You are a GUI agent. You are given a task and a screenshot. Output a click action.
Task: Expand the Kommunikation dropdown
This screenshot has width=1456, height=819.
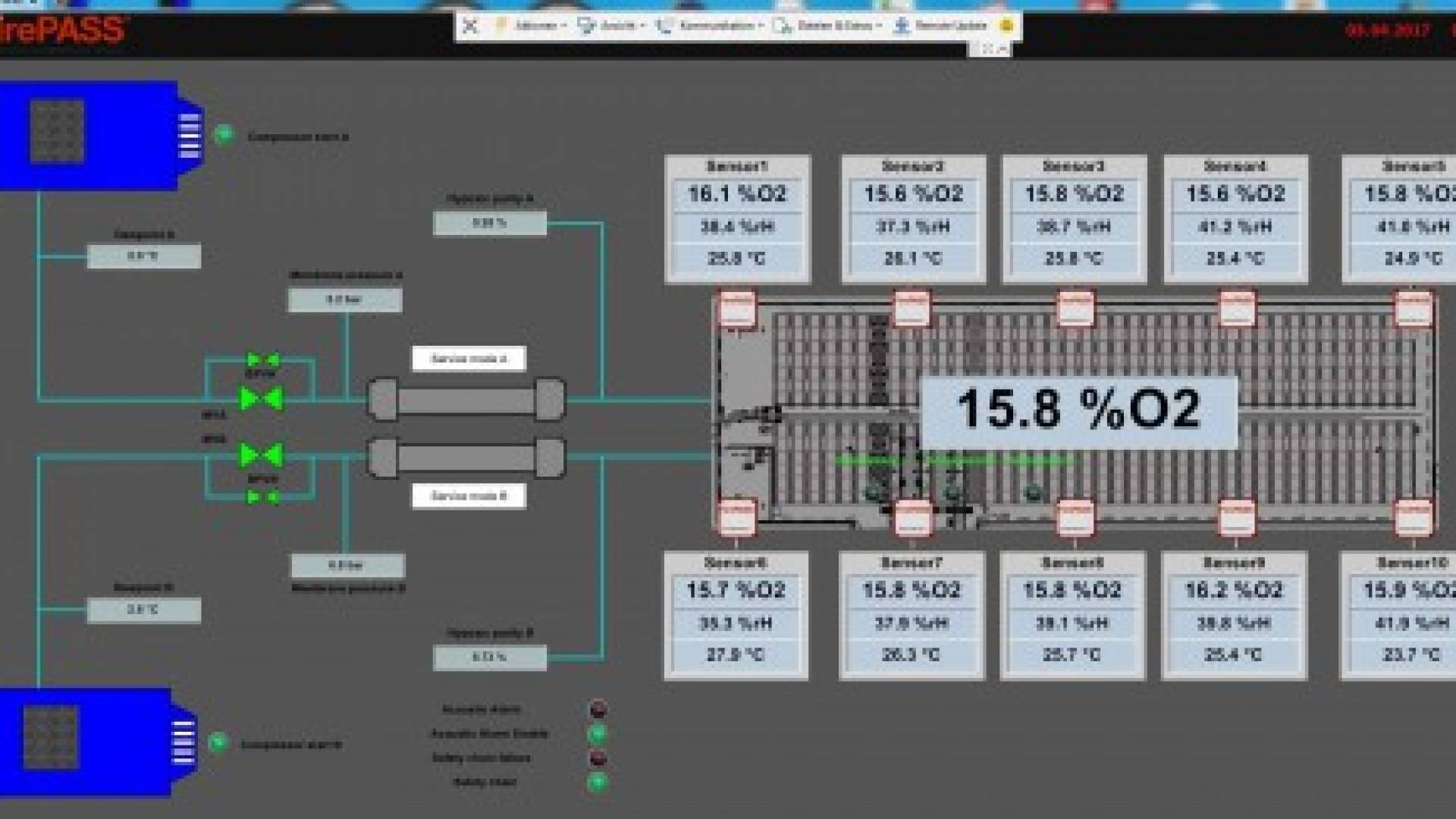pyautogui.click(x=708, y=26)
